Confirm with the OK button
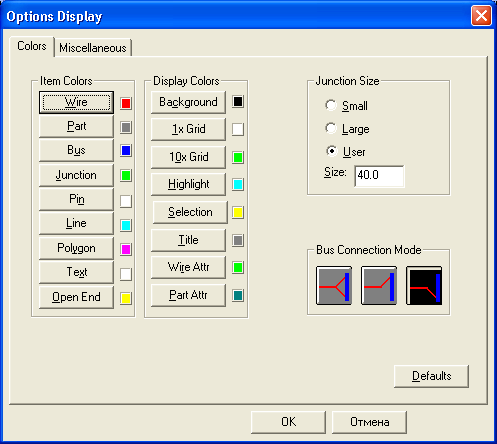497x444 pixels. click(x=288, y=422)
